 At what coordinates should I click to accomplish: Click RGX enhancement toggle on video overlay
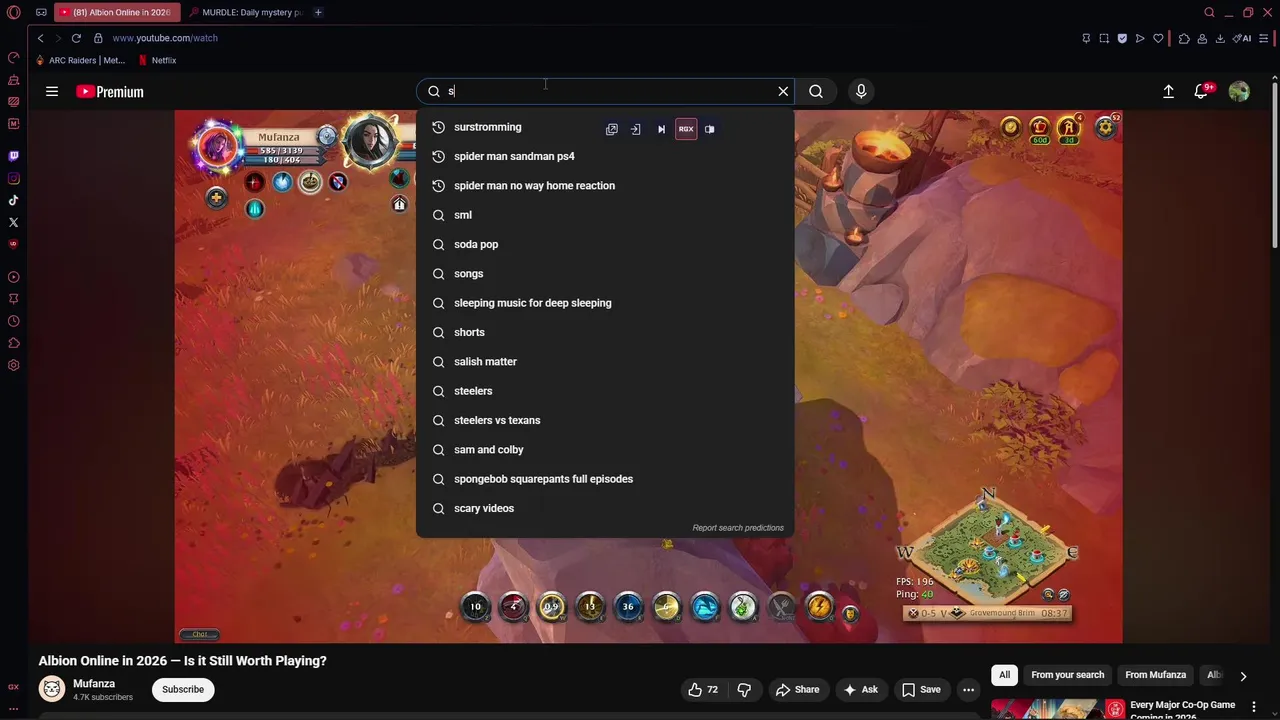[x=686, y=129]
